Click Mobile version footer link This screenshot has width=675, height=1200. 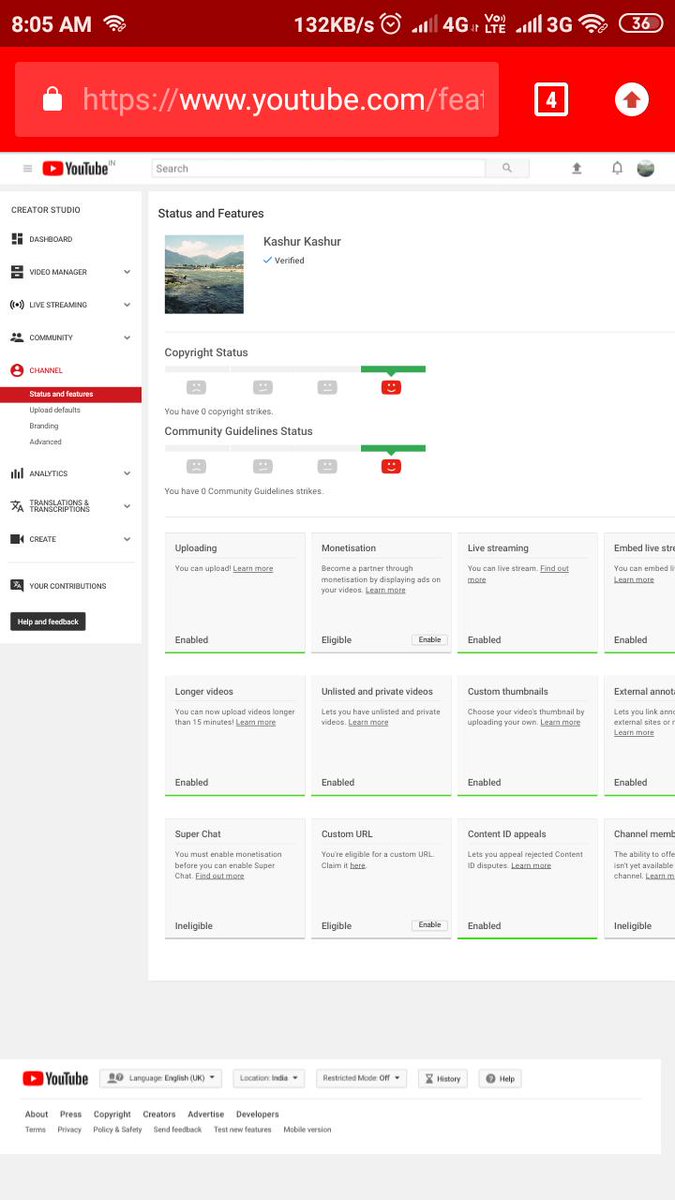pos(308,1130)
